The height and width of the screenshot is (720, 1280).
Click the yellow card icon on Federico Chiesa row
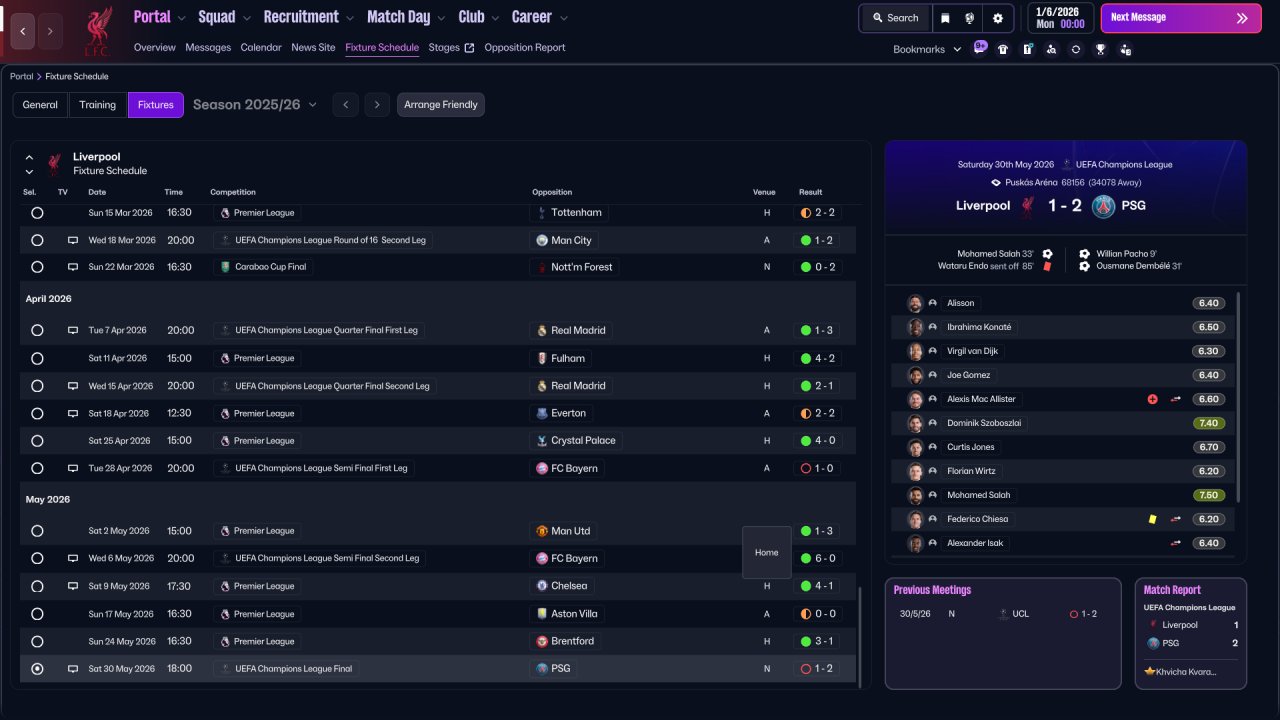point(1152,519)
